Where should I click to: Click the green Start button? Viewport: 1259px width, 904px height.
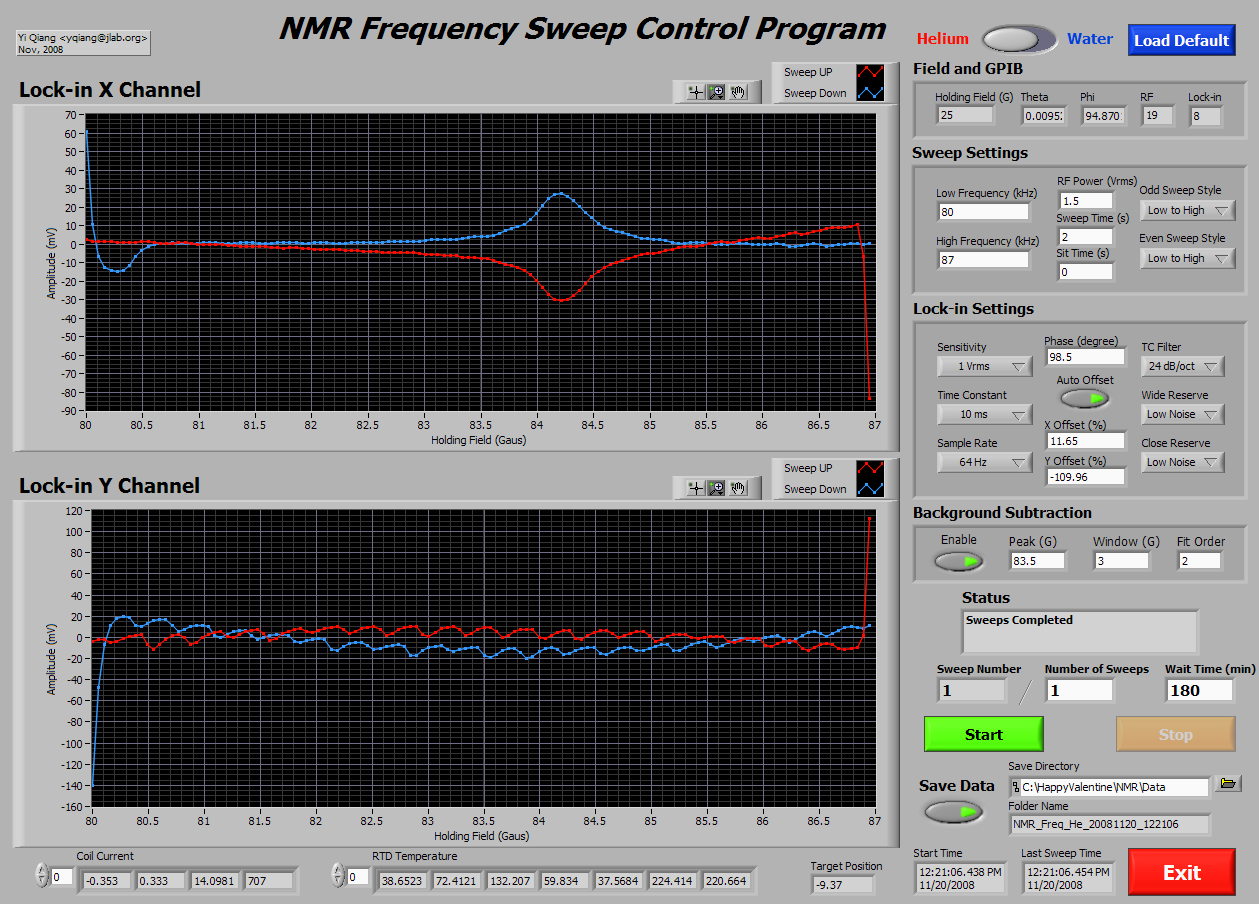983,734
